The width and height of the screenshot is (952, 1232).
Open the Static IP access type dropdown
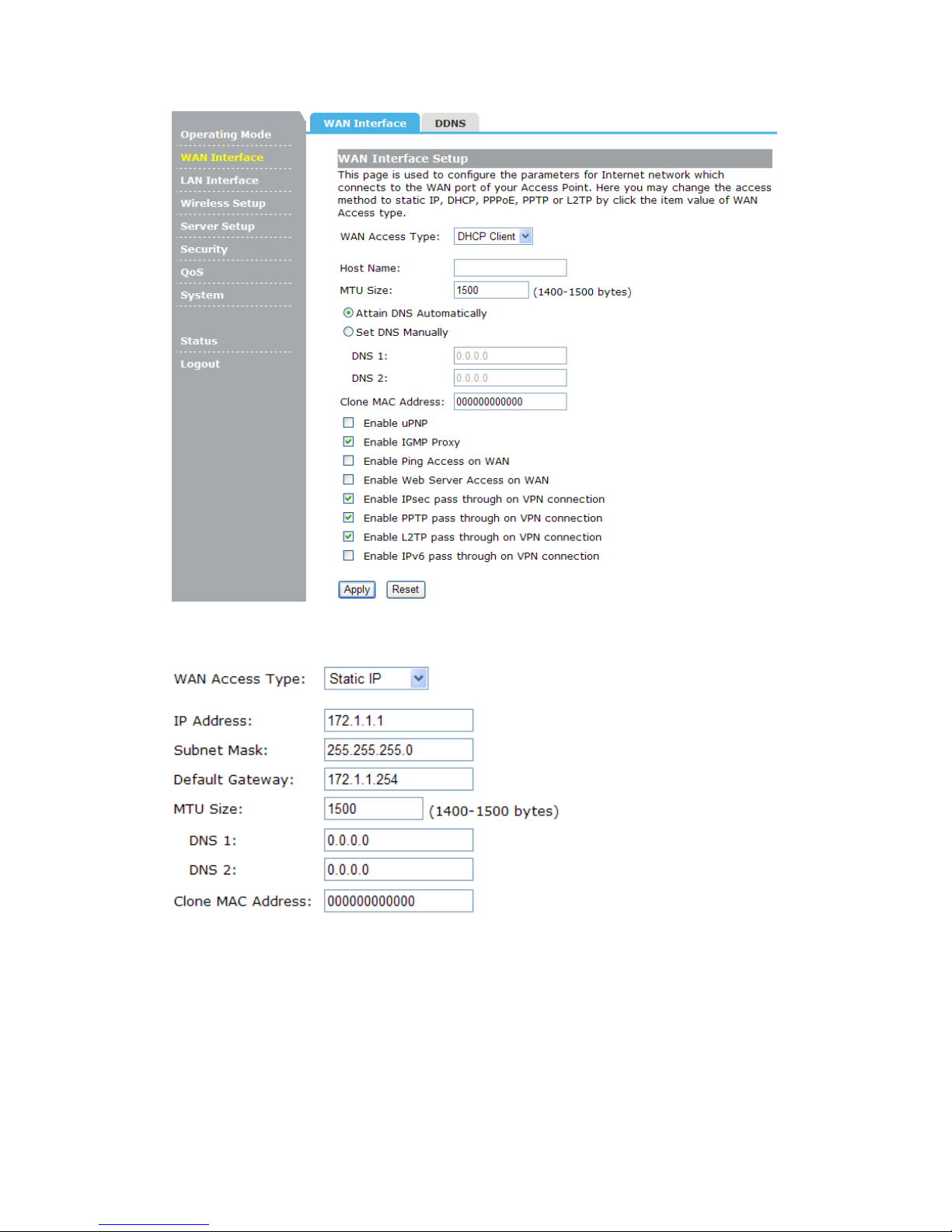pos(376,679)
